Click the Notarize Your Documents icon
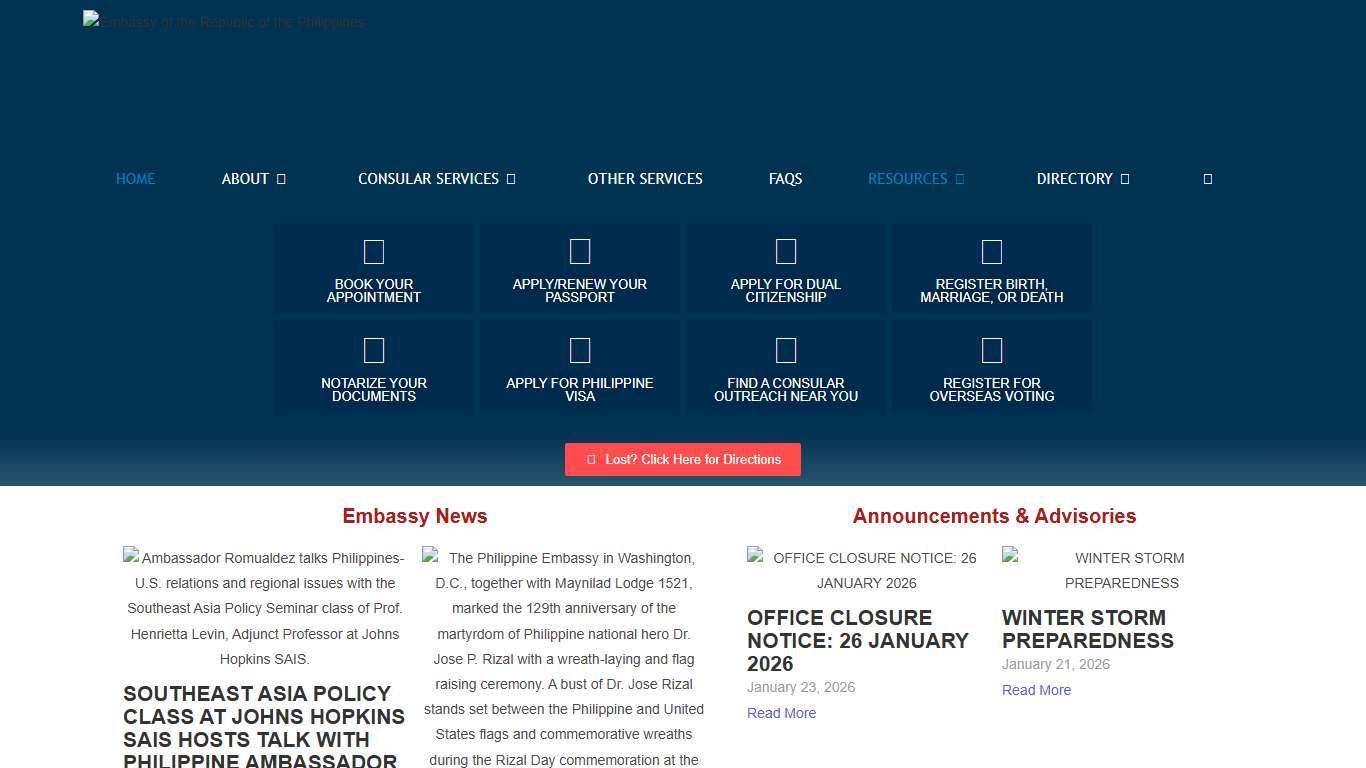This screenshot has width=1366, height=768. pyautogui.click(x=374, y=351)
